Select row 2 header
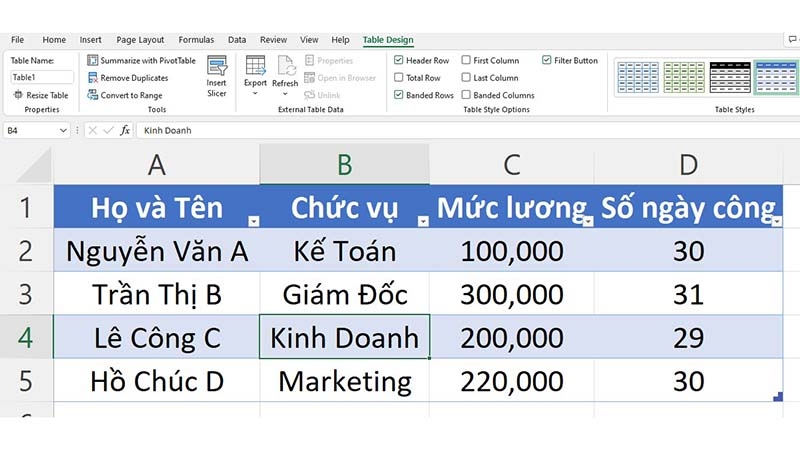The width and height of the screenshot is (800, 450). (x=26, y=251)
